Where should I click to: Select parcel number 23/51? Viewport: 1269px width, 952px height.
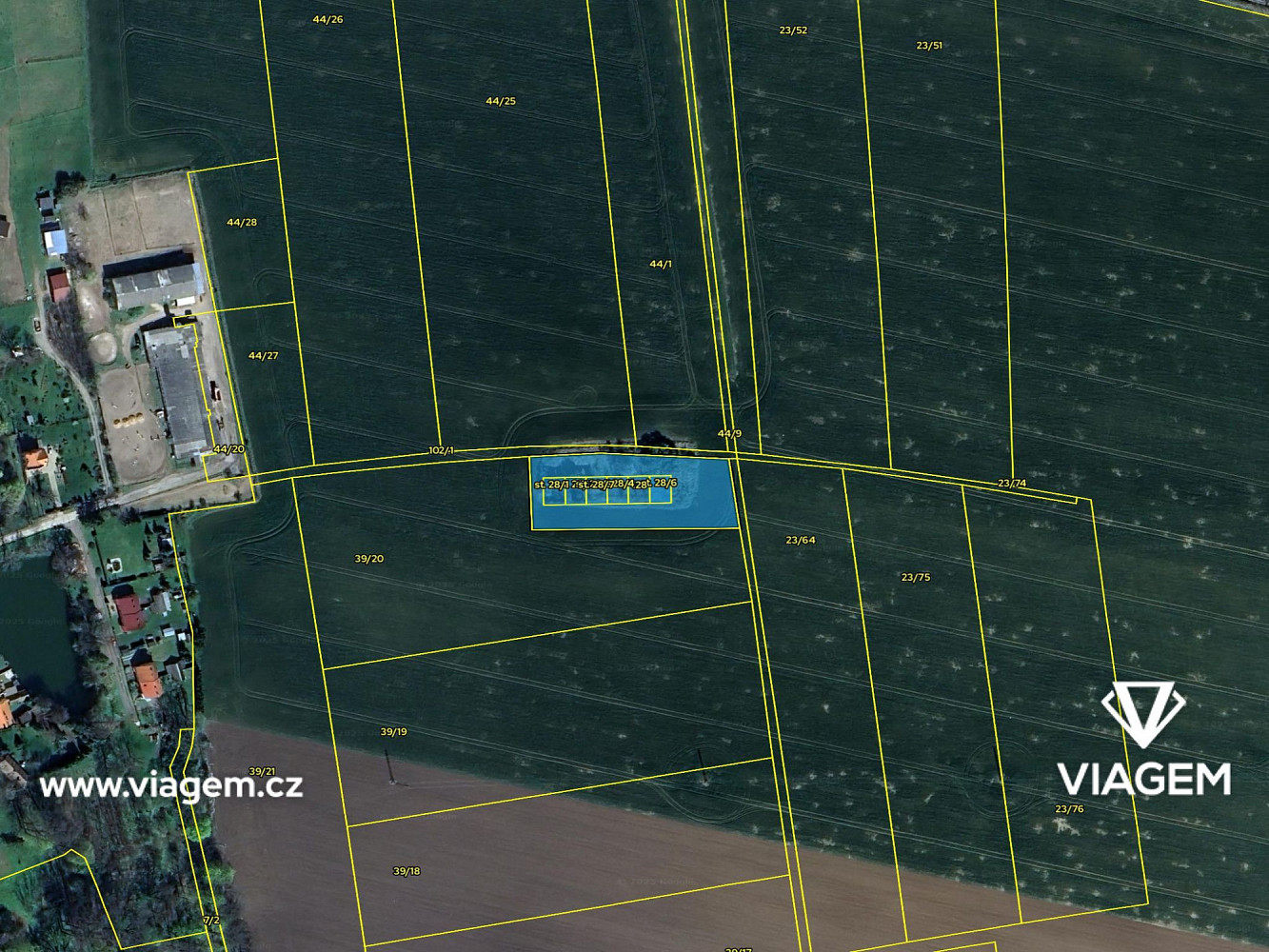click(929, 46)
